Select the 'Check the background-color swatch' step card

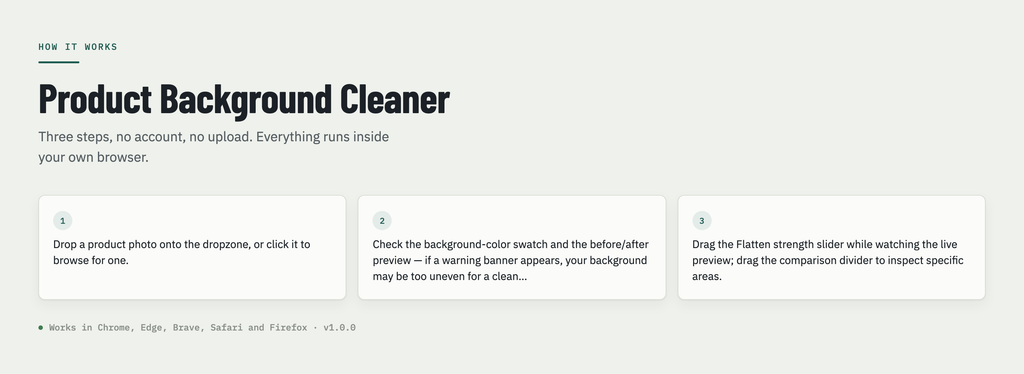[512, 247]
